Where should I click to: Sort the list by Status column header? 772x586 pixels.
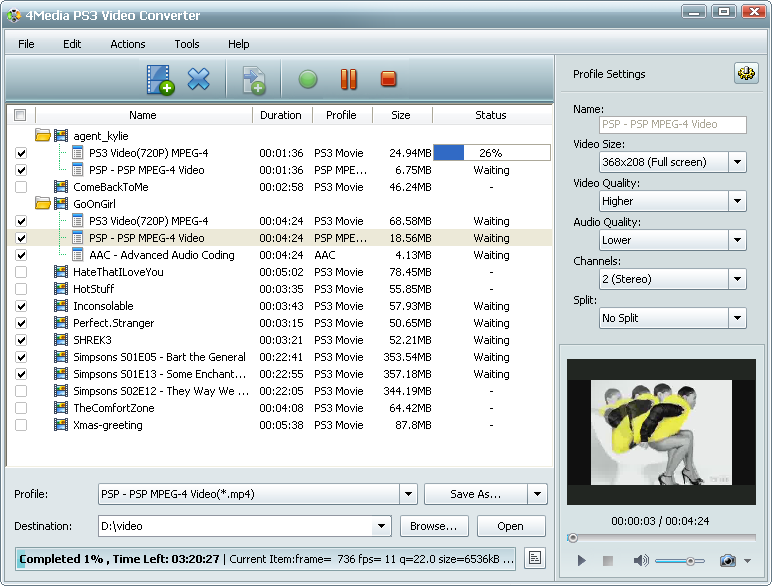(x=490, y=115)
